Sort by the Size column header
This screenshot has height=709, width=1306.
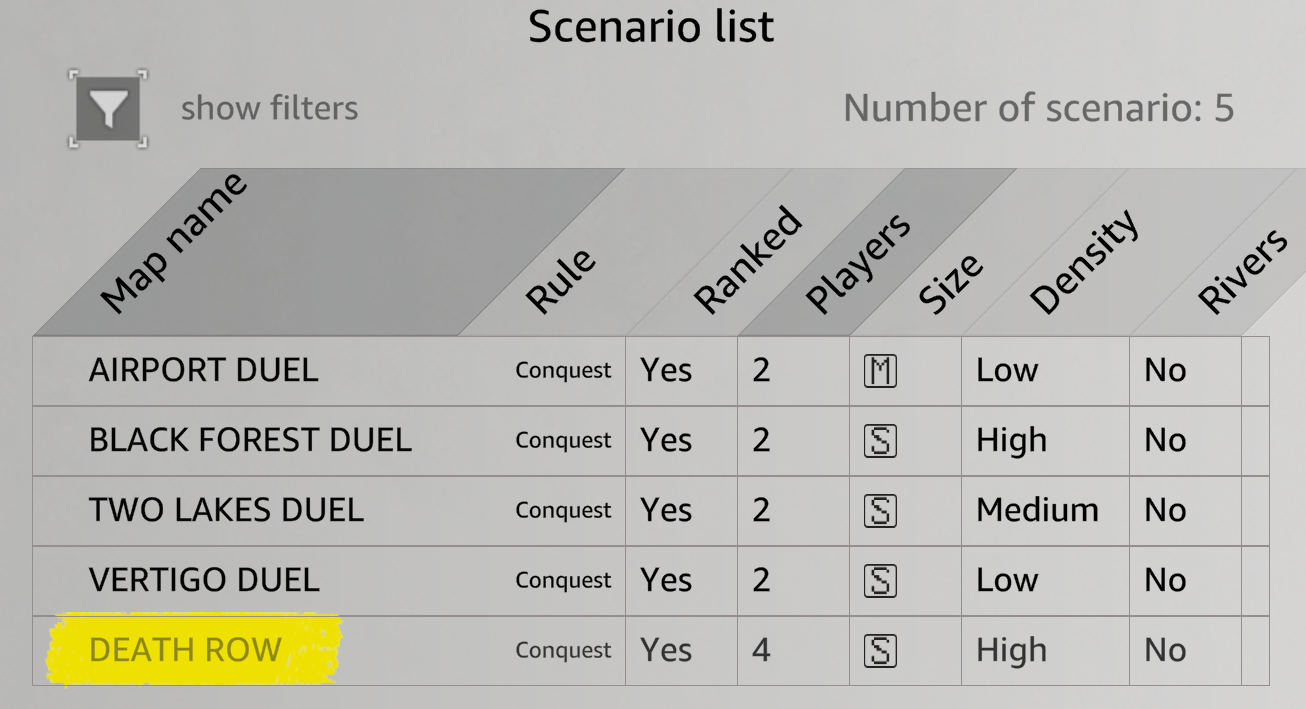(x=951, y=284)
